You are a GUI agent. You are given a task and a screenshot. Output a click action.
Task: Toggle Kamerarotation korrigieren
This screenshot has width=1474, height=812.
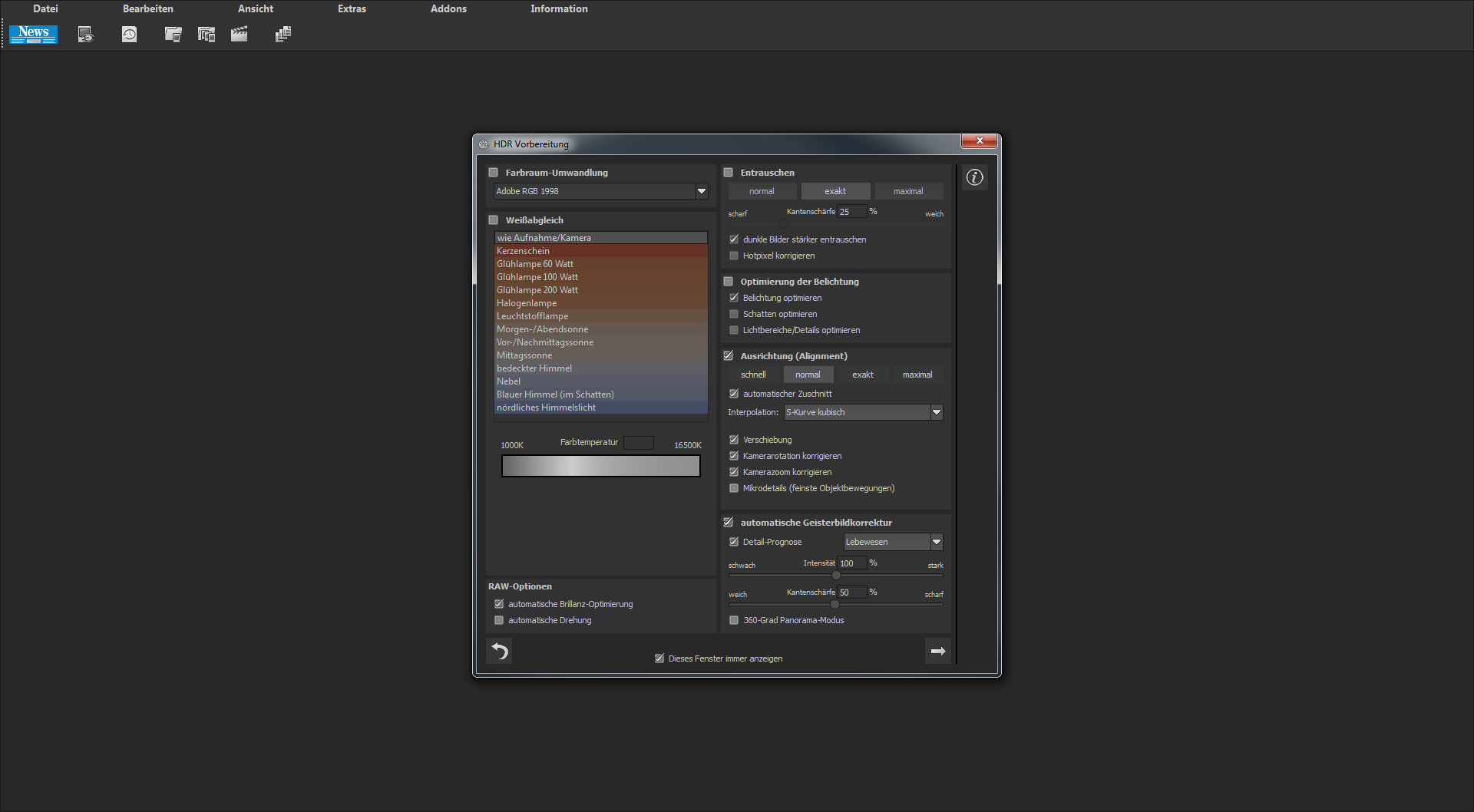pos(734,456)
